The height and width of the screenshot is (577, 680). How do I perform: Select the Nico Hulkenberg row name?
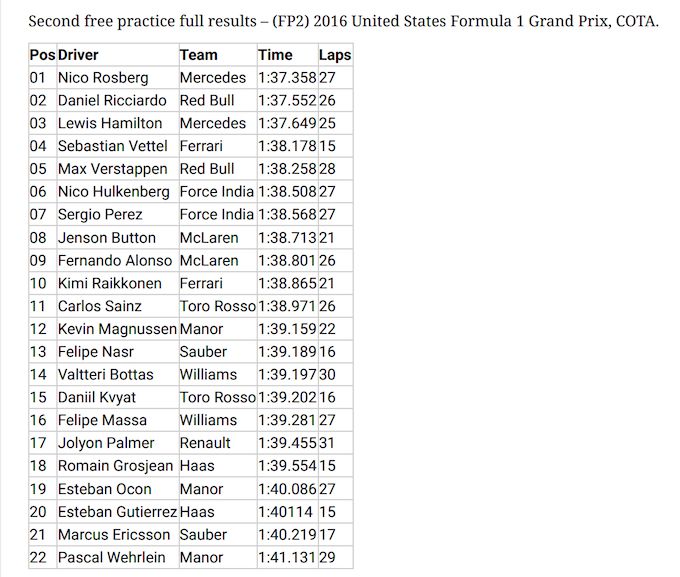pyautogui.click(x=113, y=192)
